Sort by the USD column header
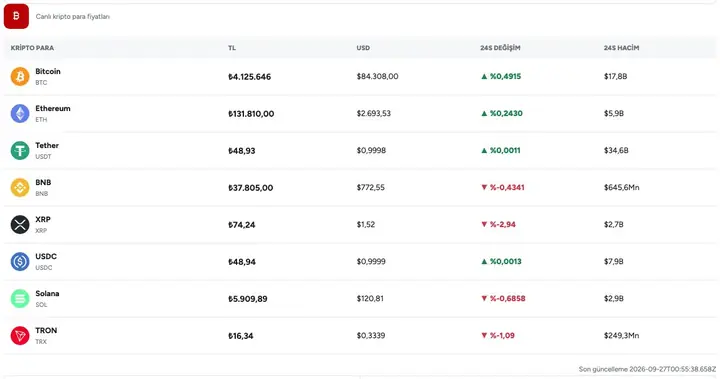The width and height of the screenshot is (720, 379). coord(363,48)
